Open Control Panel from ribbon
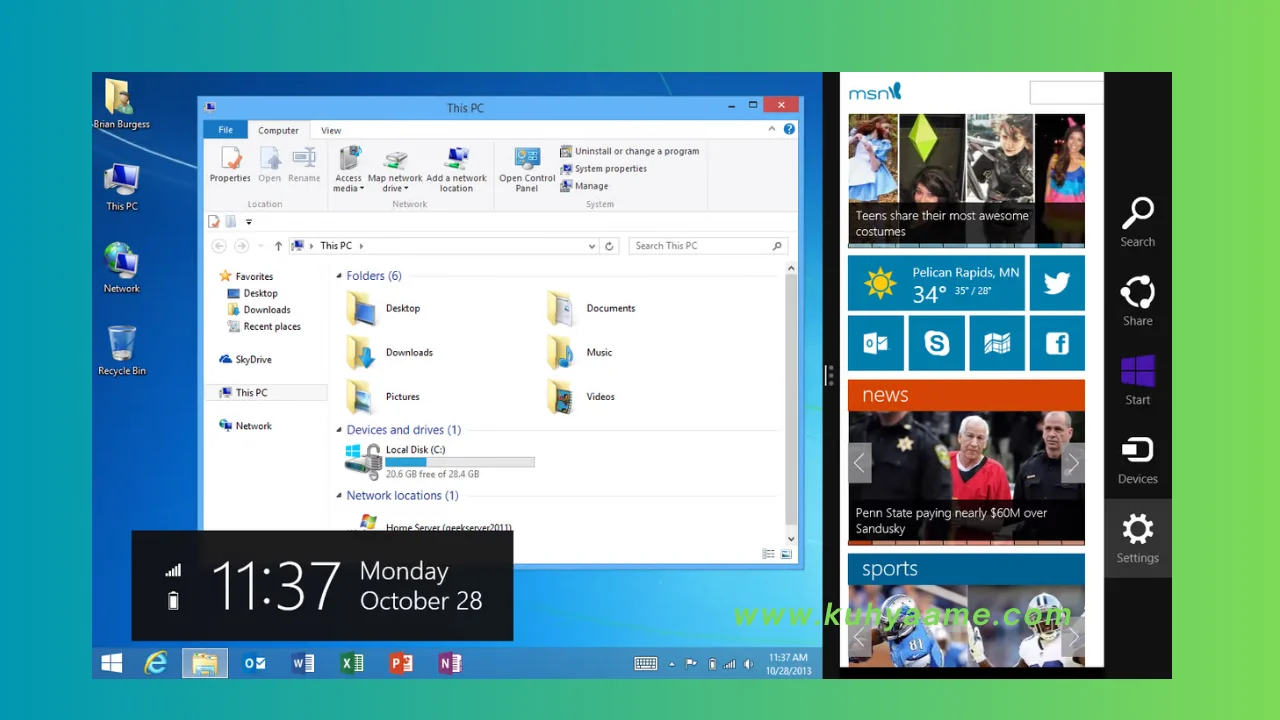The image size is (1280, 720). [x=527, y=170]
